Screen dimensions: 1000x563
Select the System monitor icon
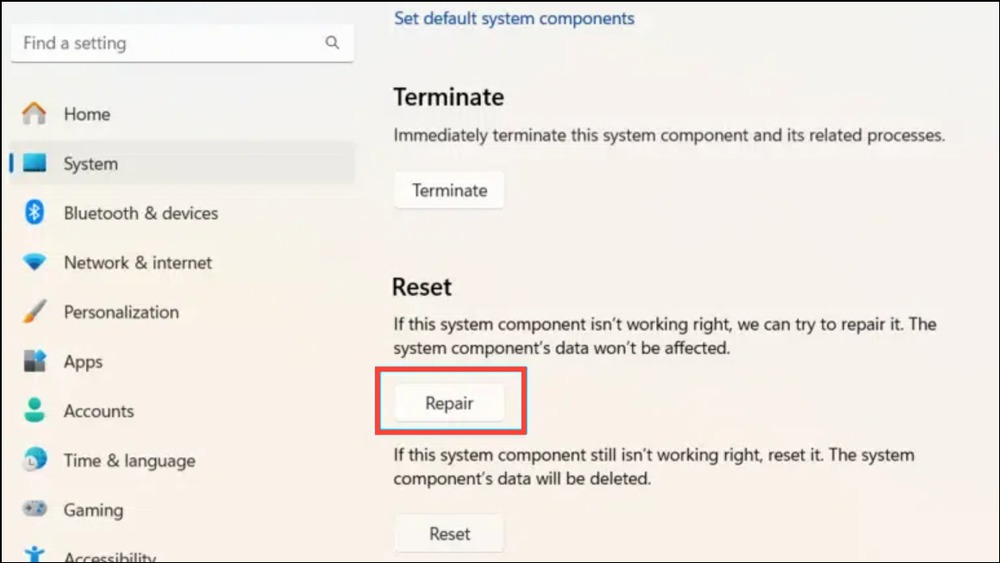[x=34, y=163]
